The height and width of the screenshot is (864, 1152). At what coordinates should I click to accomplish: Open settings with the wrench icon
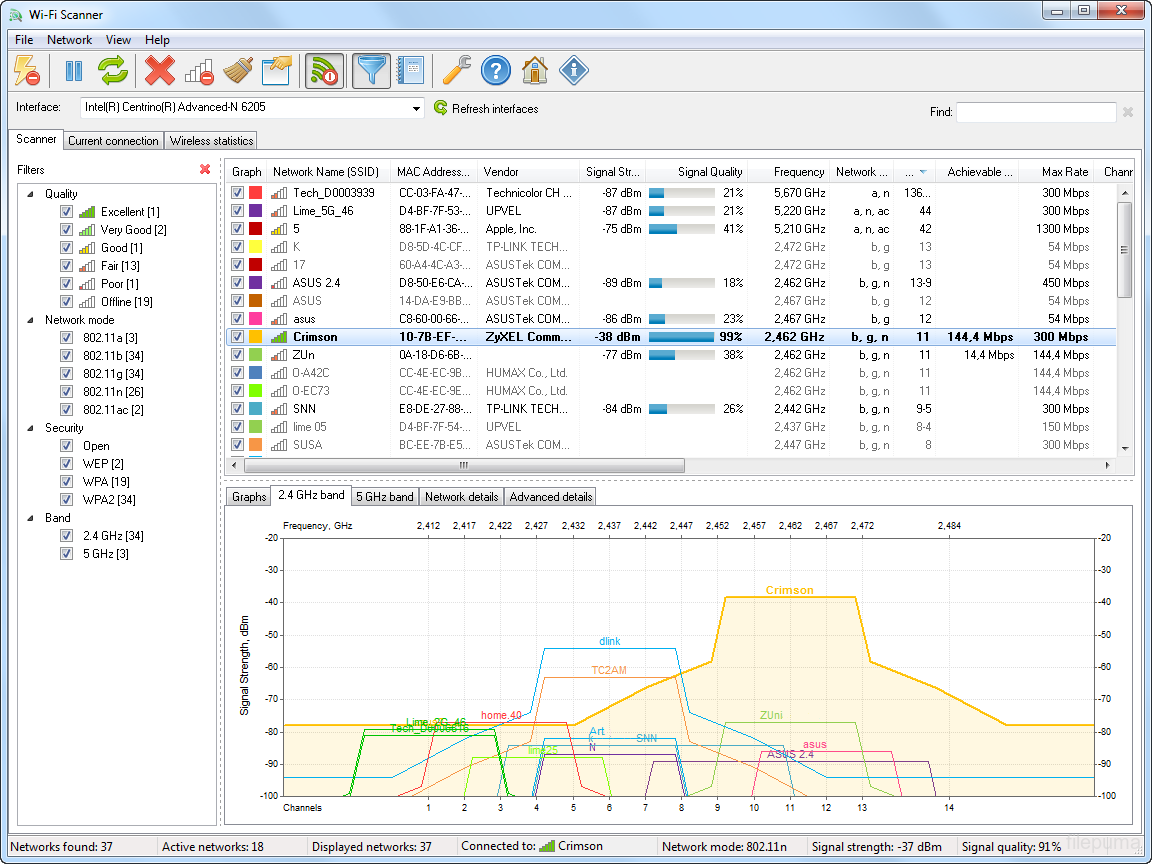457,70
